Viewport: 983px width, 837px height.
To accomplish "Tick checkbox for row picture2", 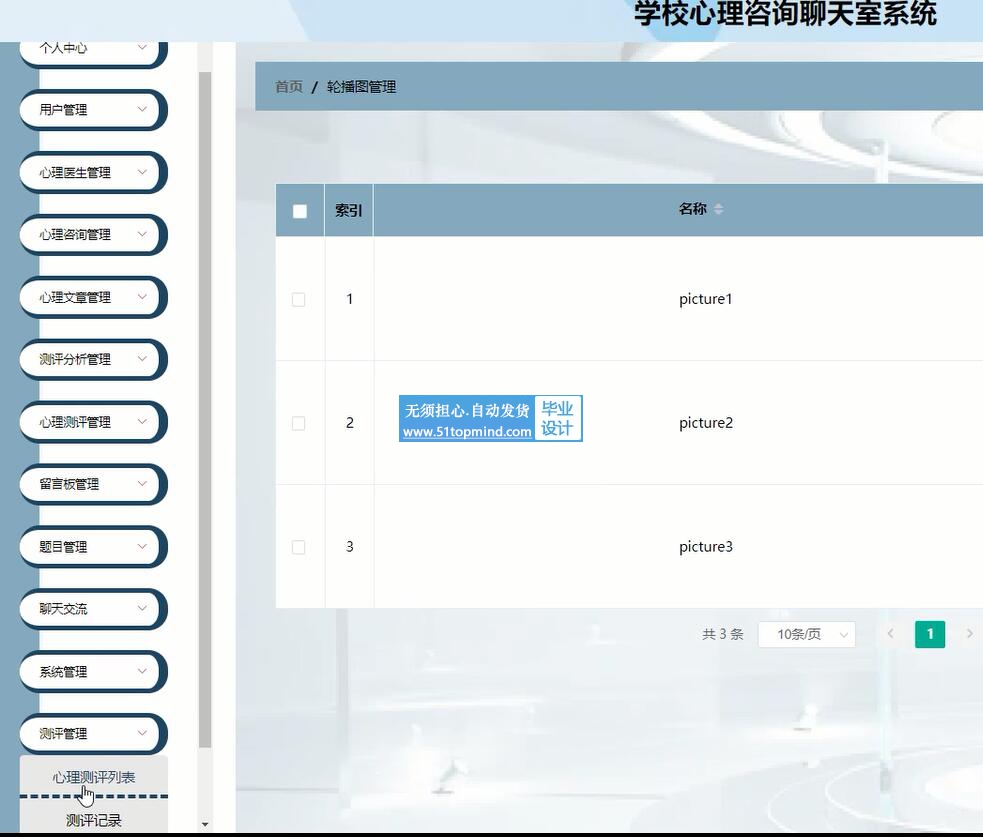I will click(299, 423).
